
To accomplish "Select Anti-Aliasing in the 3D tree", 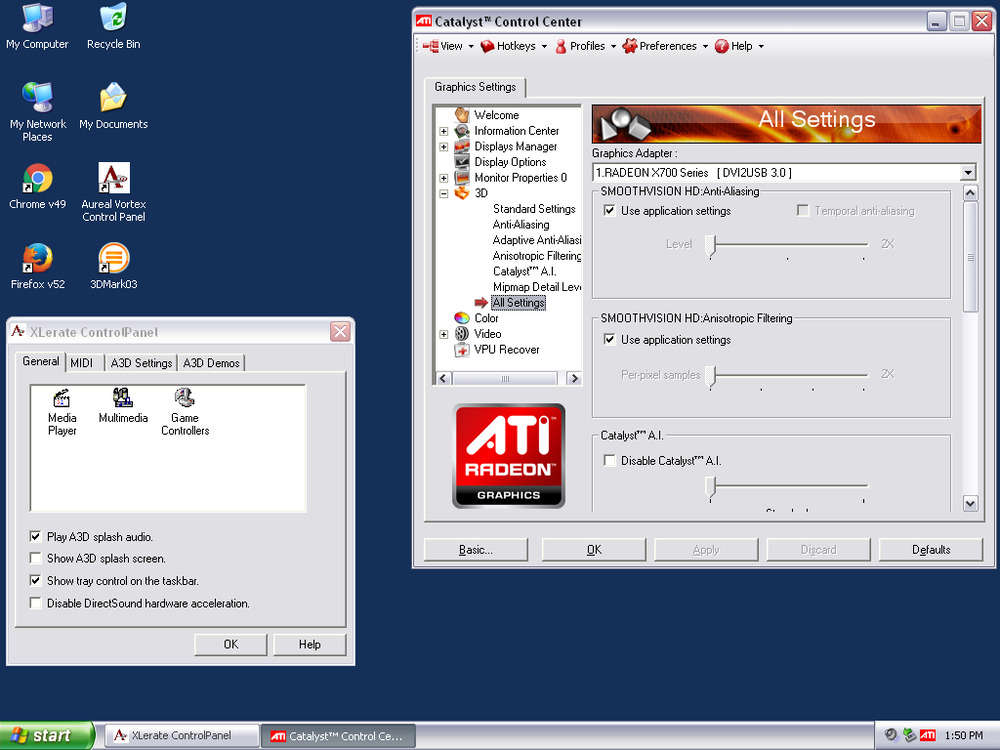I will click(x=520, y=224).
